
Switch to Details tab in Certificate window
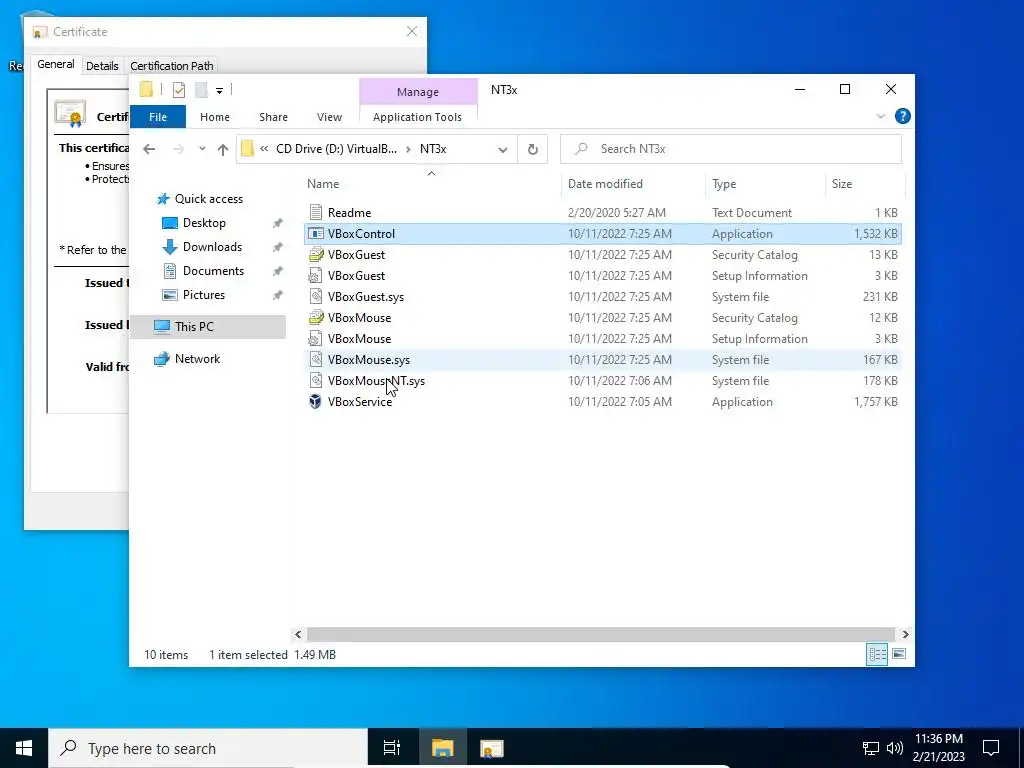click(103, 65)
